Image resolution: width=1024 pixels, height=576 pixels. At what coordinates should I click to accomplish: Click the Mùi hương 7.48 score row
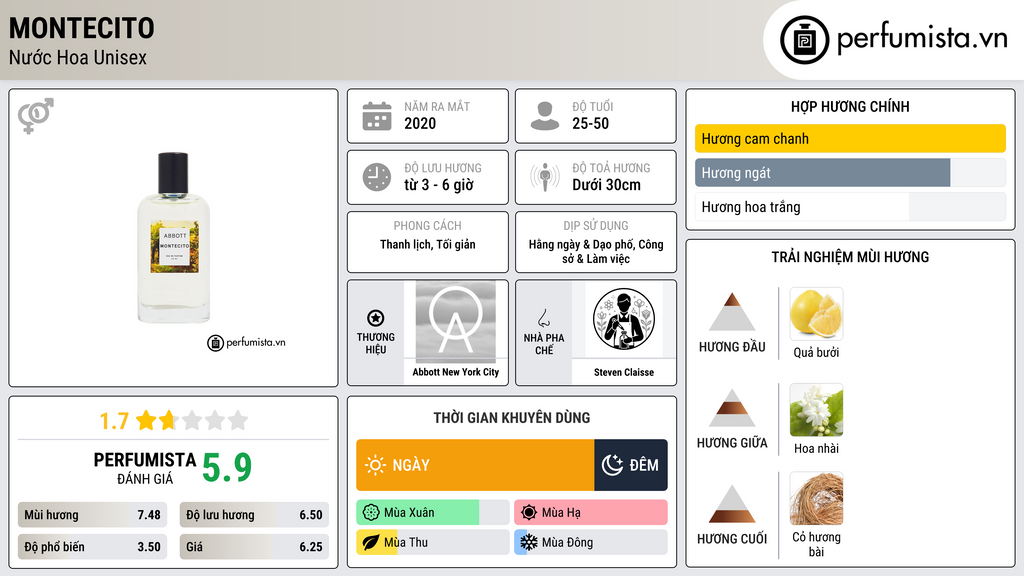92,515
